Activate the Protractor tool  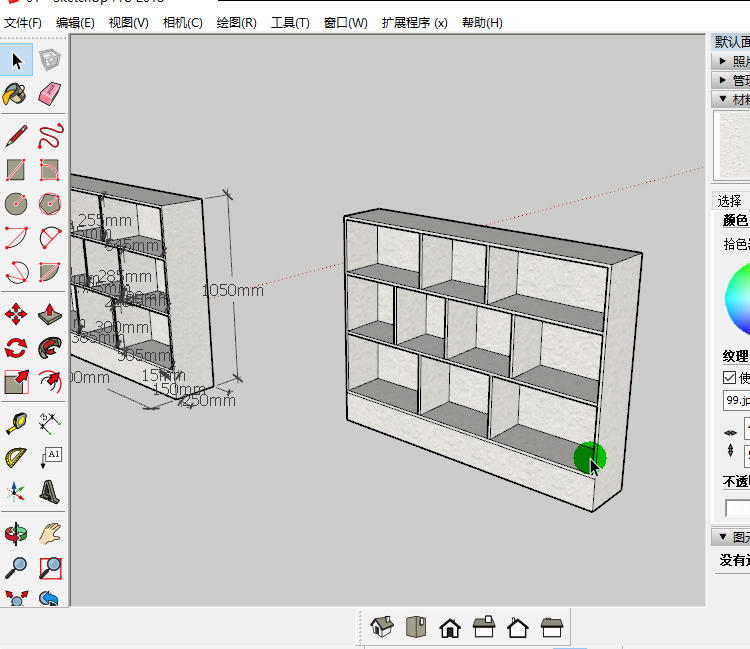(x=16, y=458)
